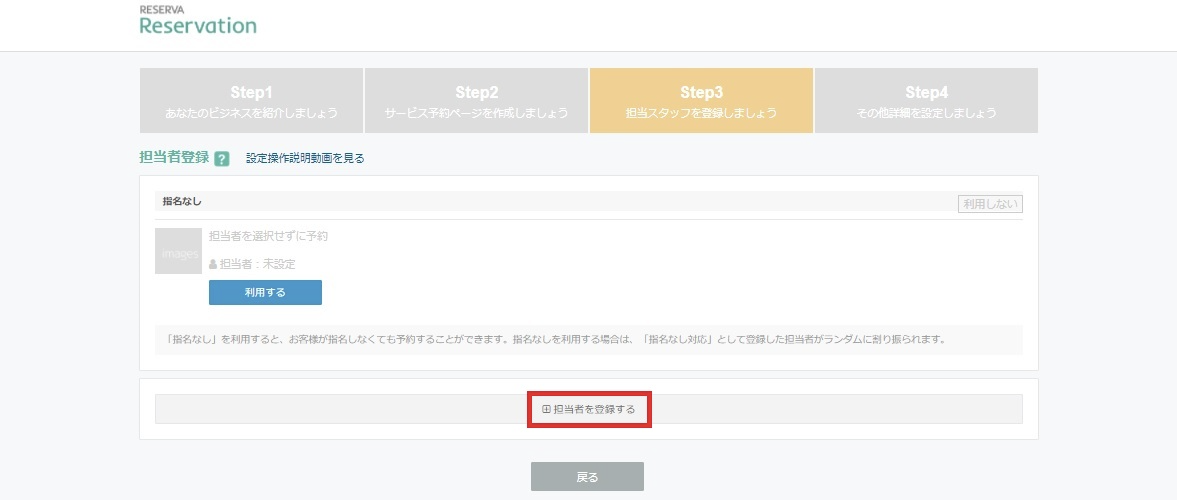Click the RESERVA Reservation logo
Image resolution: width=1177 pixels, height=500 pixels.
click(x=198, y=20)
